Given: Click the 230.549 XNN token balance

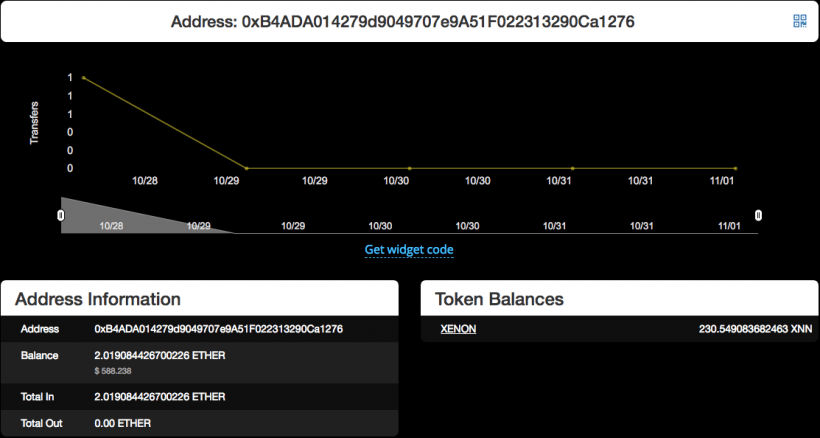Looking at the screenshot, I should coord(754,329).
